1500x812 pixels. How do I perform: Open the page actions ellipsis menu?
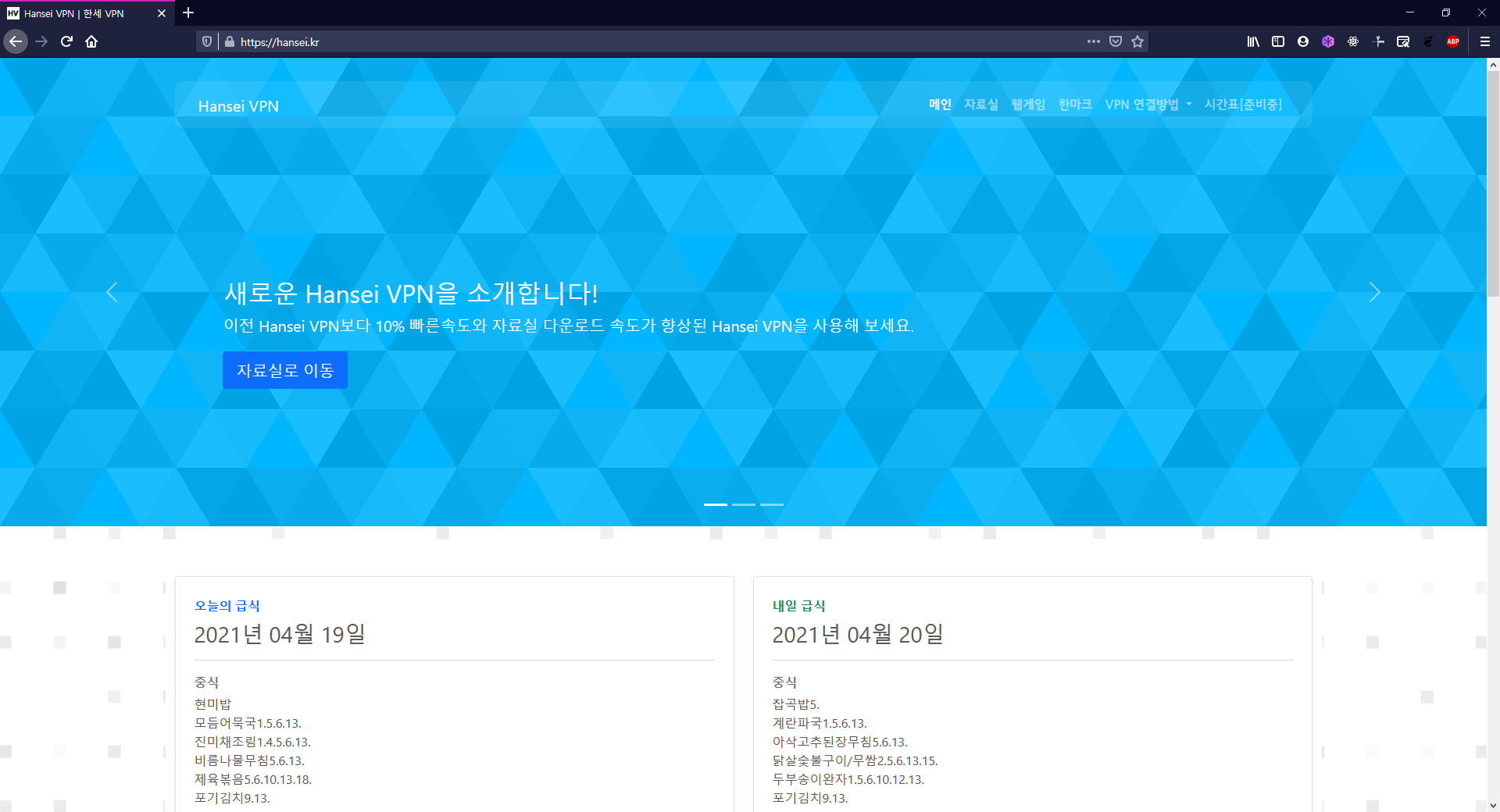1093,41
